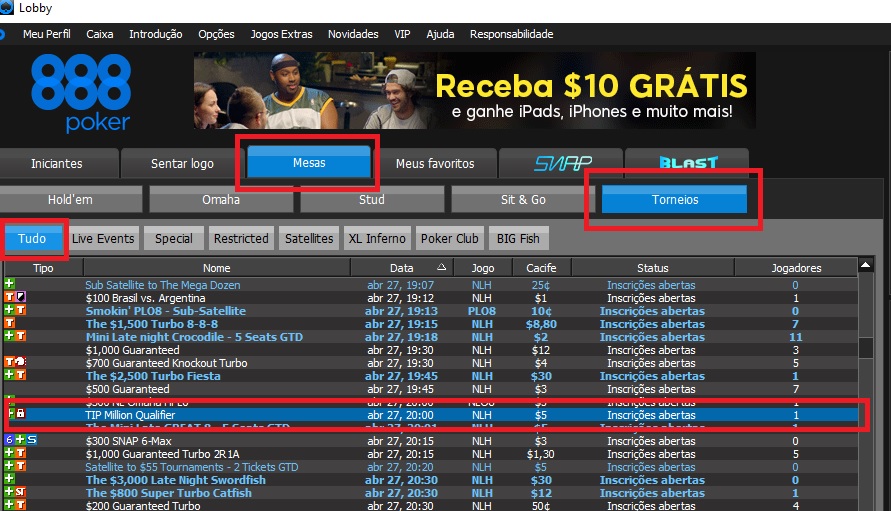Click the green plus icon beside Sub Satellite to The Mega Dozen
This screenshot has width=891, height=511.
pyautogui.click(x=9, y=284)
